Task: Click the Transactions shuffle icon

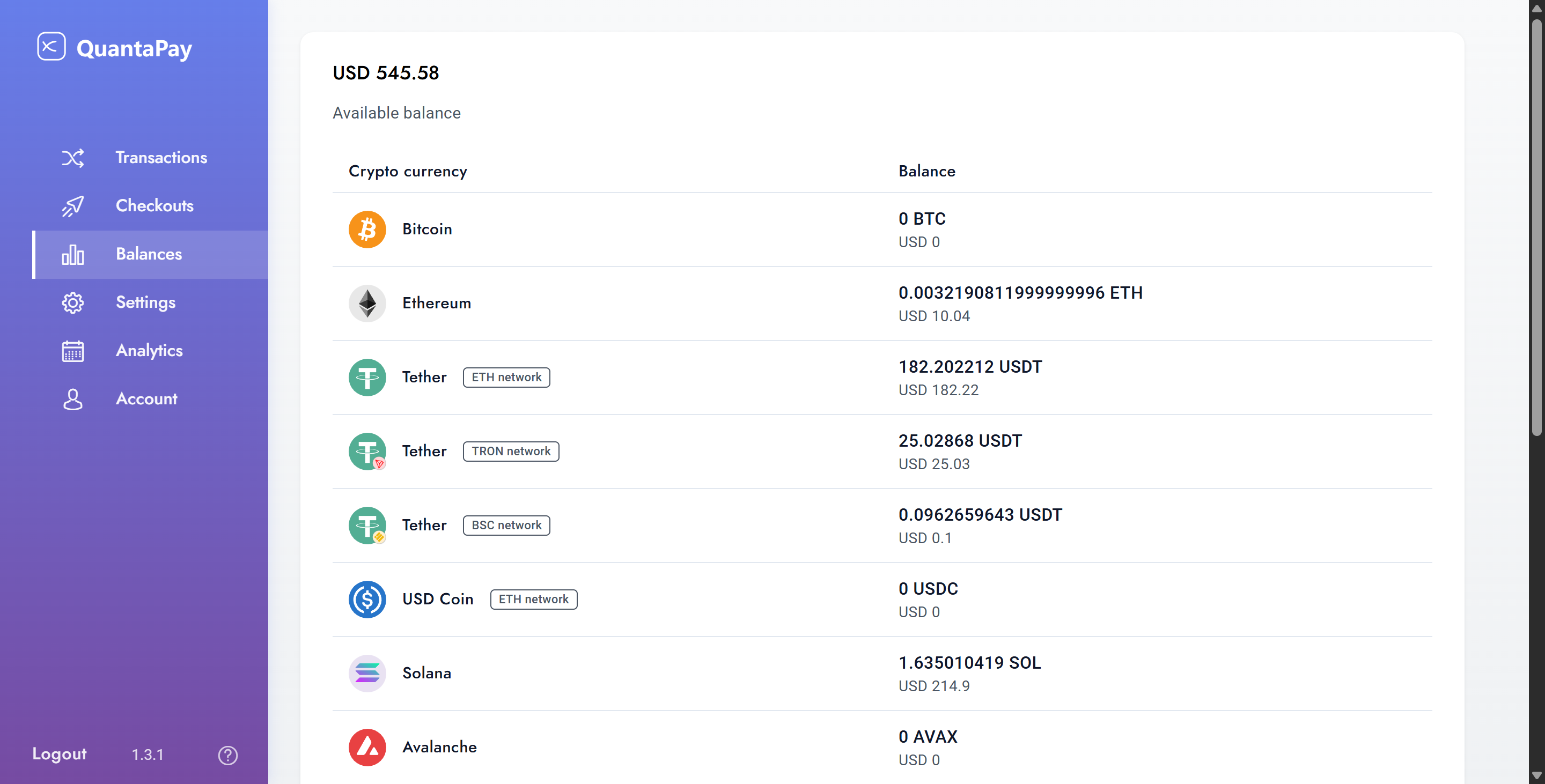Action: pos(72,158)
